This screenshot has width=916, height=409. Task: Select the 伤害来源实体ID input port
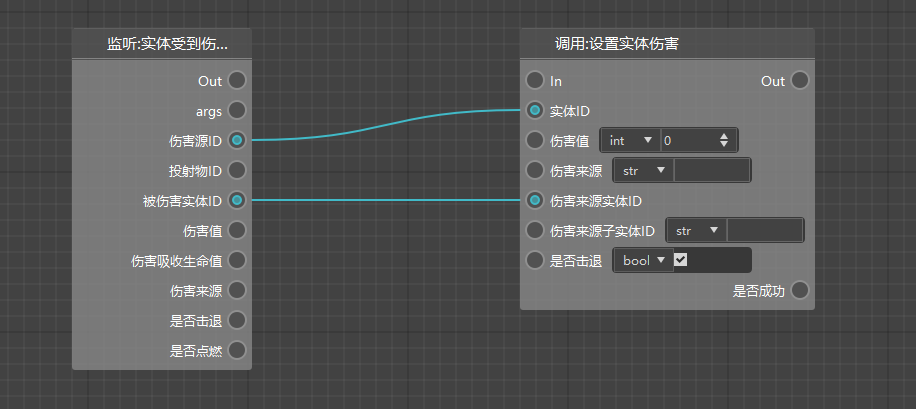tap(535, 201)
